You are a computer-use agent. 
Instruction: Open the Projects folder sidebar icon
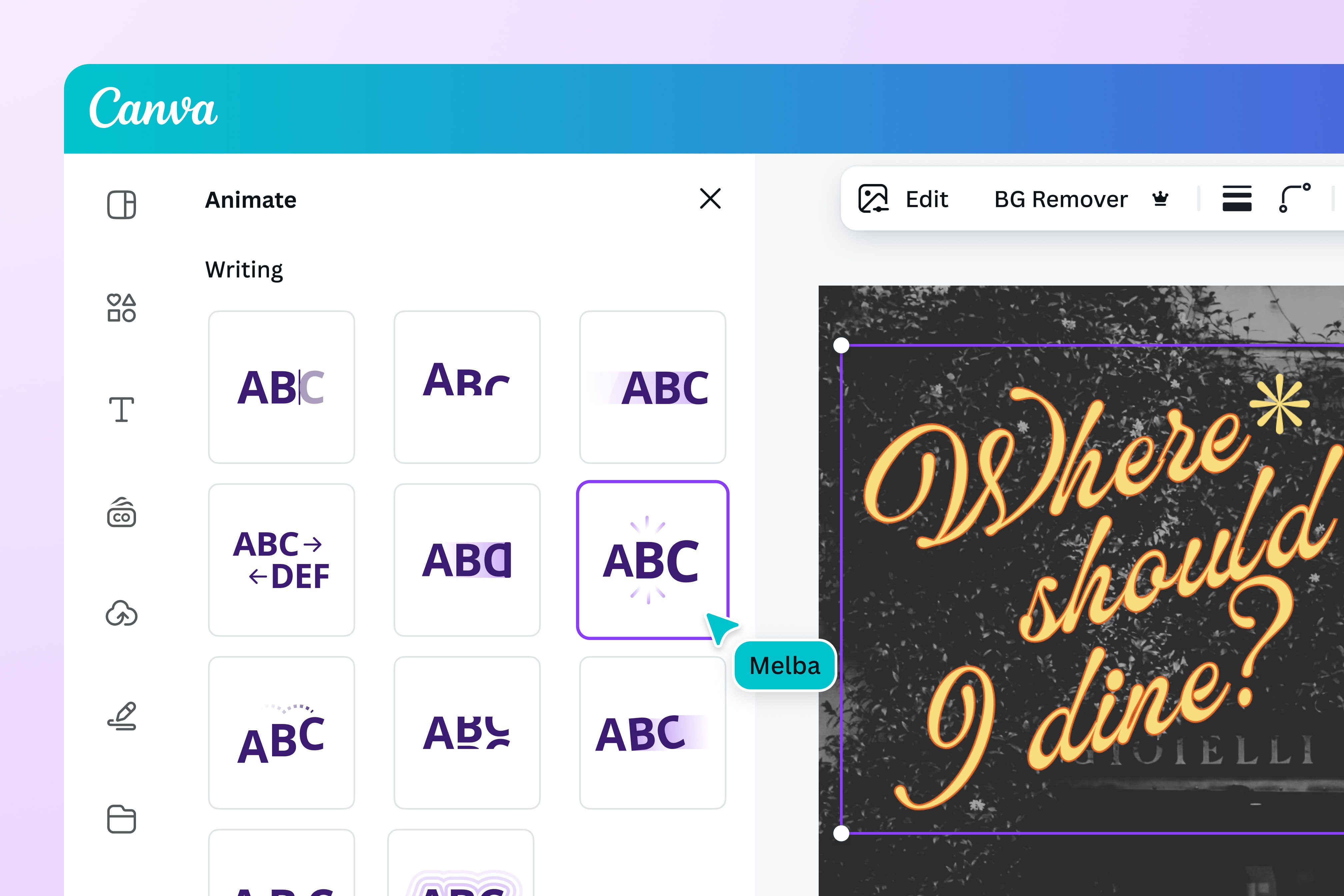121,819
